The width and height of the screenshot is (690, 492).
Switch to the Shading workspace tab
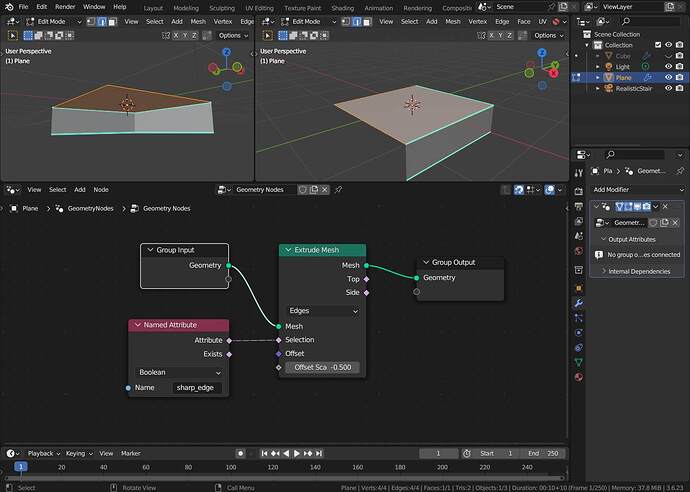coord(342,8)
